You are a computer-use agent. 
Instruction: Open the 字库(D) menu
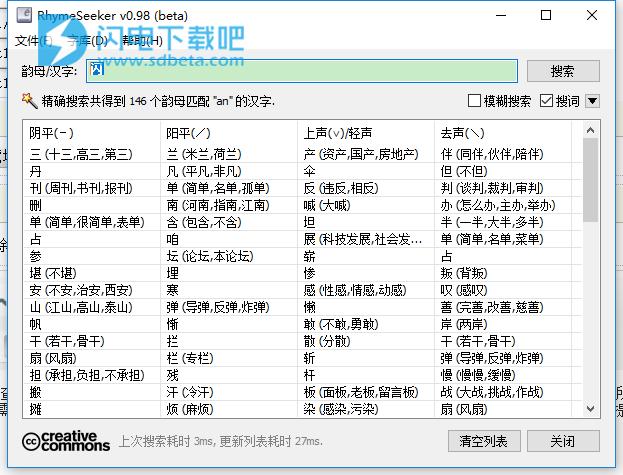(x=87, y=41)
